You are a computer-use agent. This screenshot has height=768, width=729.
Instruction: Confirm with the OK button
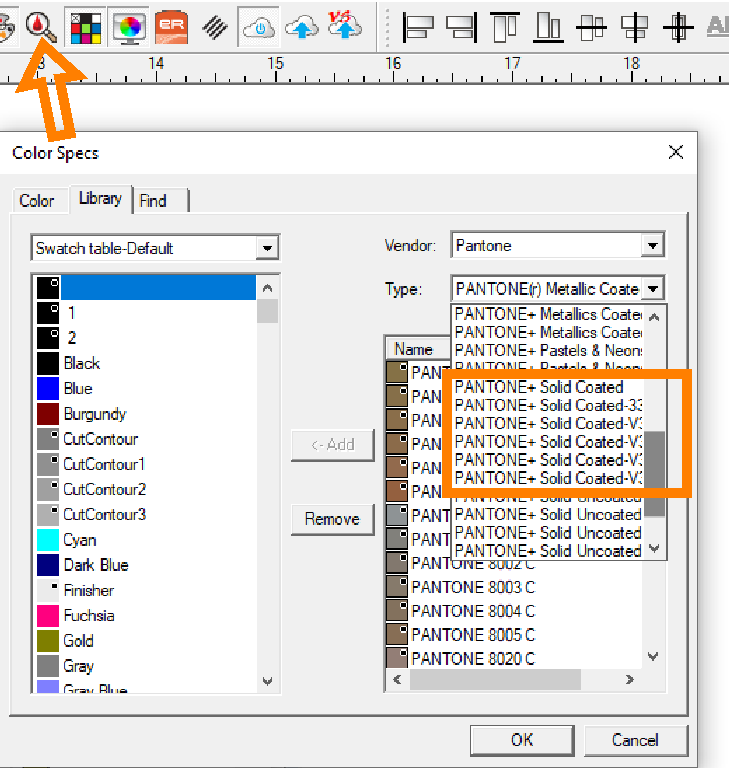point(522,740)
